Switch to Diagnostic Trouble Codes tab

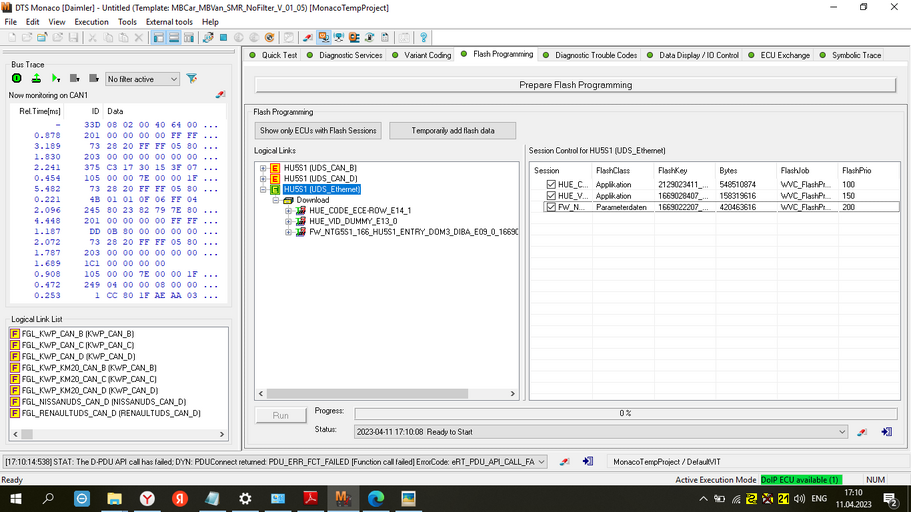click(590, 55)
